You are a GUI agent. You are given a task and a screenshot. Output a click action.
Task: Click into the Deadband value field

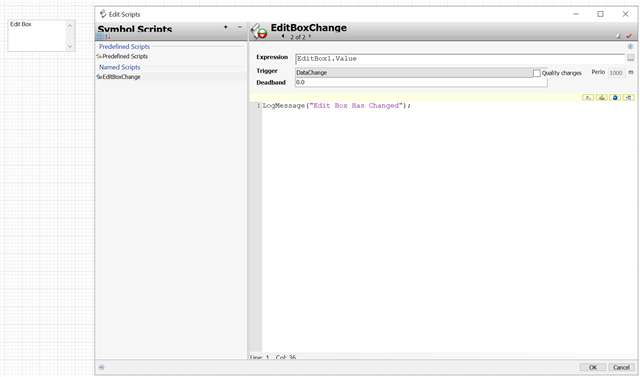pos(421,82)
